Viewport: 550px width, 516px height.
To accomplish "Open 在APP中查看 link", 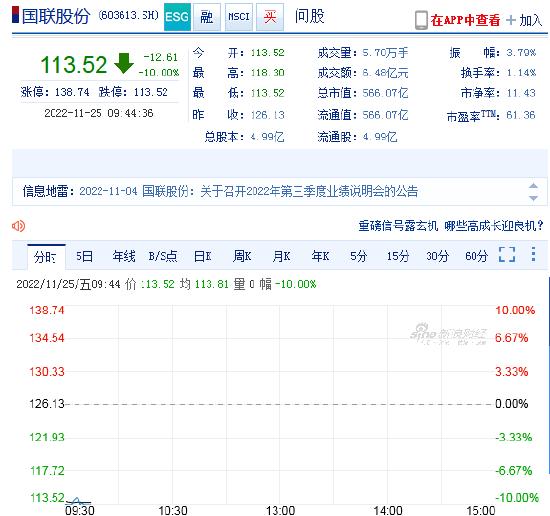I will (465, 20).
